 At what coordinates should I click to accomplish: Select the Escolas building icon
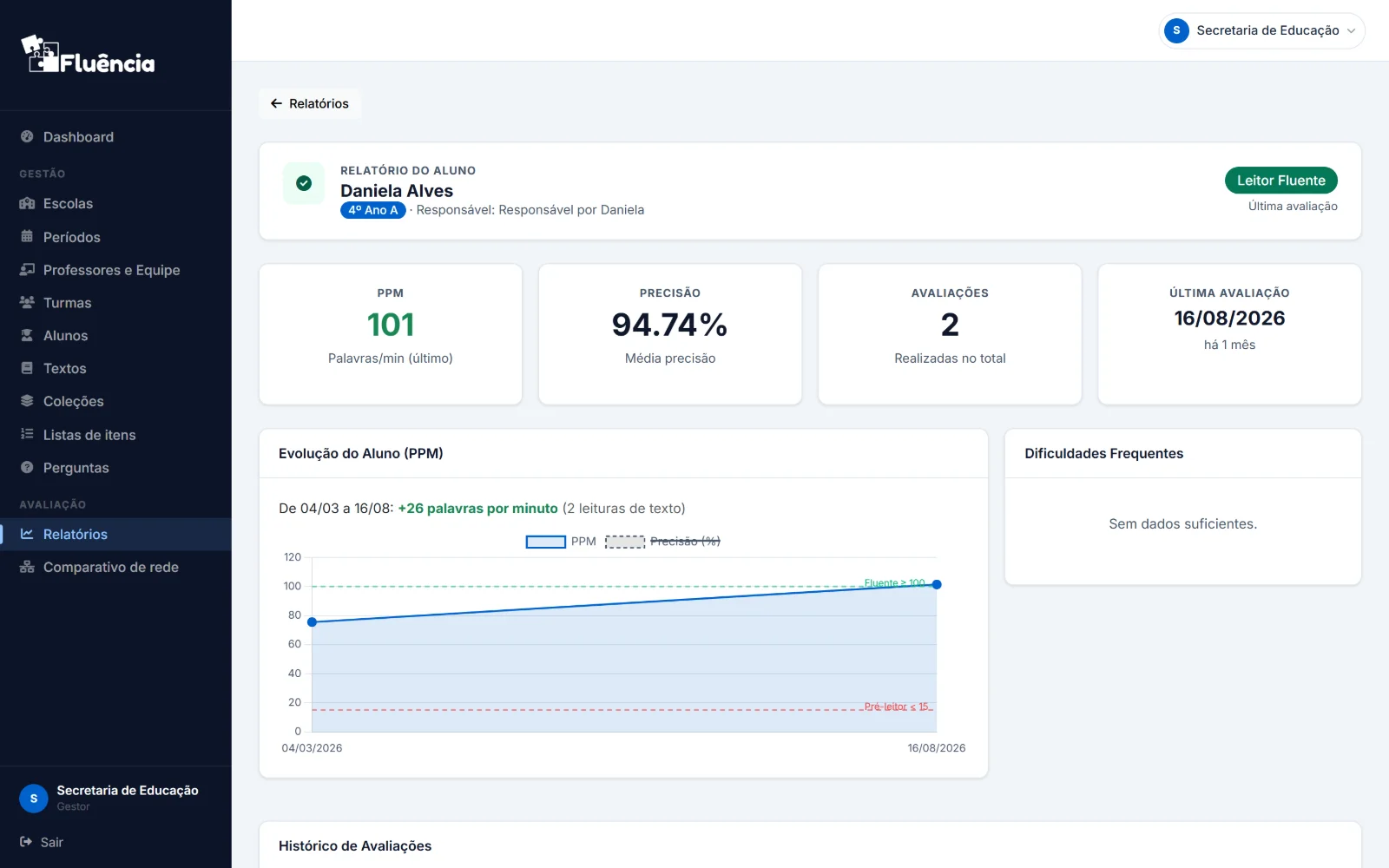[x=27, y=203]
